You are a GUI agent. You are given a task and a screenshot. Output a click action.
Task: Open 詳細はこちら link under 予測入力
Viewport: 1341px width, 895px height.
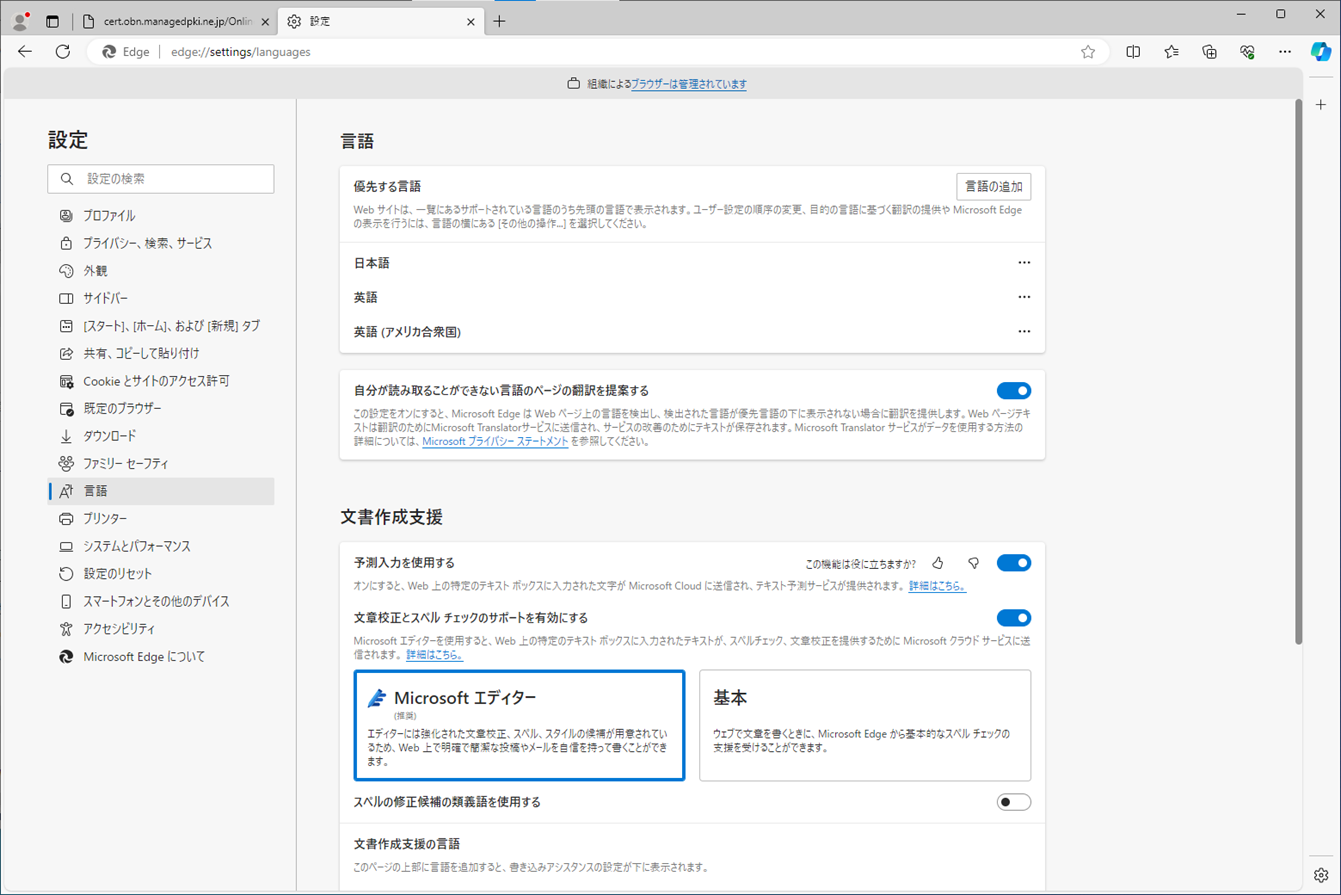[x=937, y=586]
